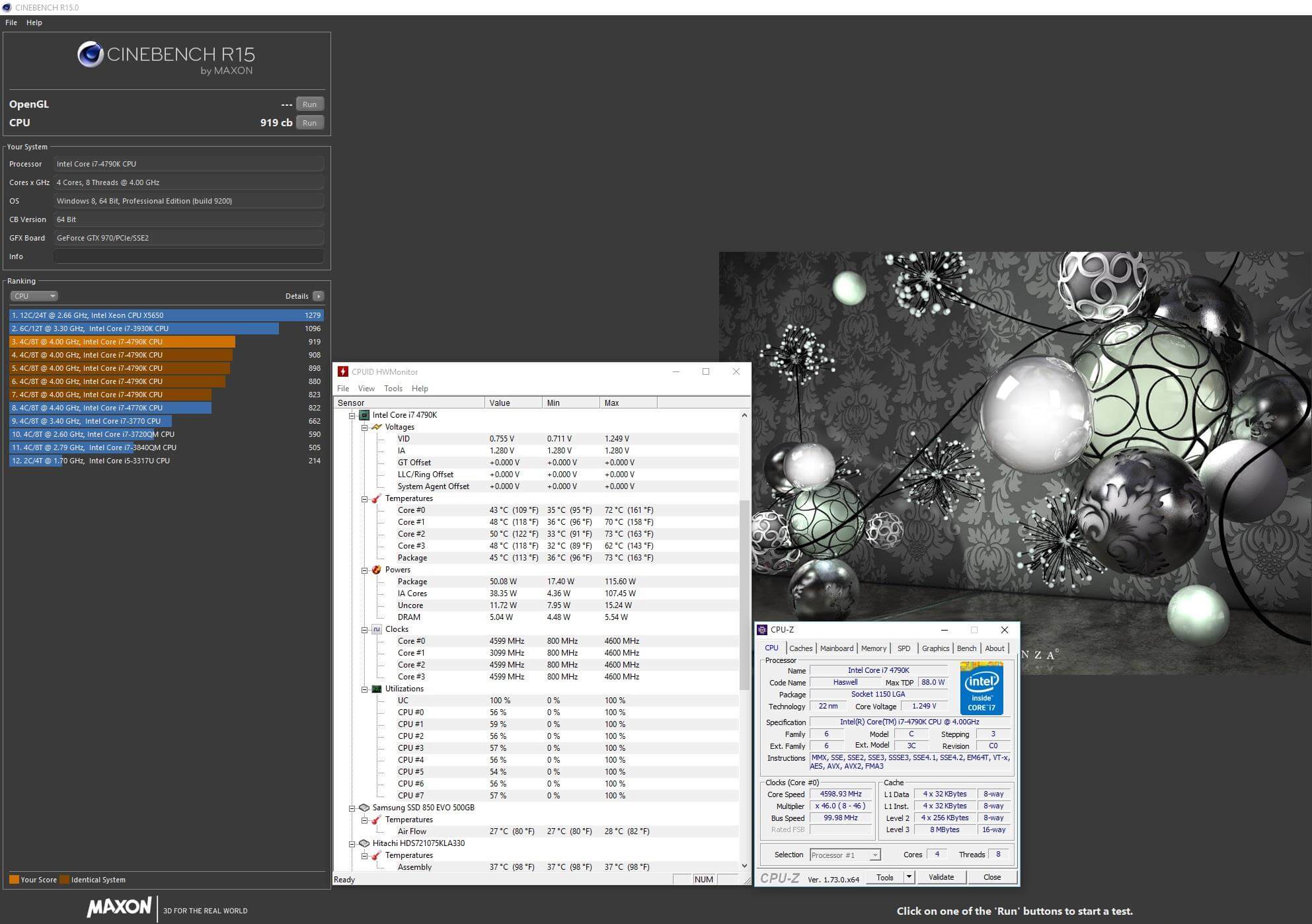Image resolution: width=1312 pixels, height=924 pixels.
Task: Switch to the Mainboard tab in CPU-Z
Action: 836,648
